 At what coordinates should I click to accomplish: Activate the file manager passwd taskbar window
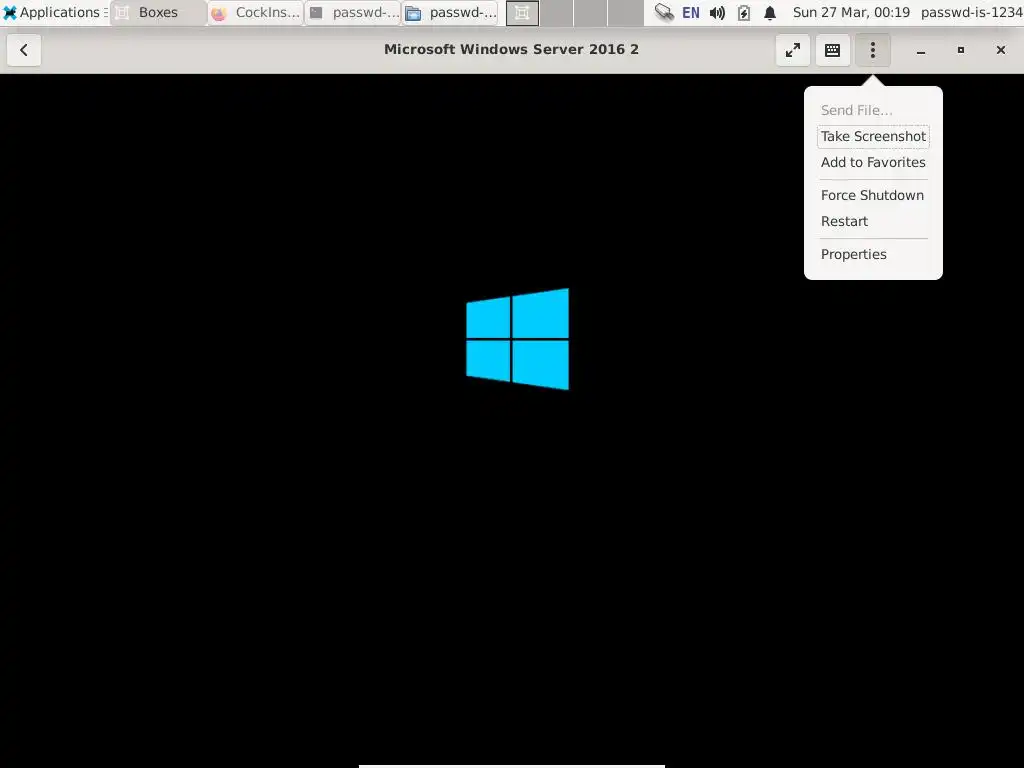(x=451, y=12)
